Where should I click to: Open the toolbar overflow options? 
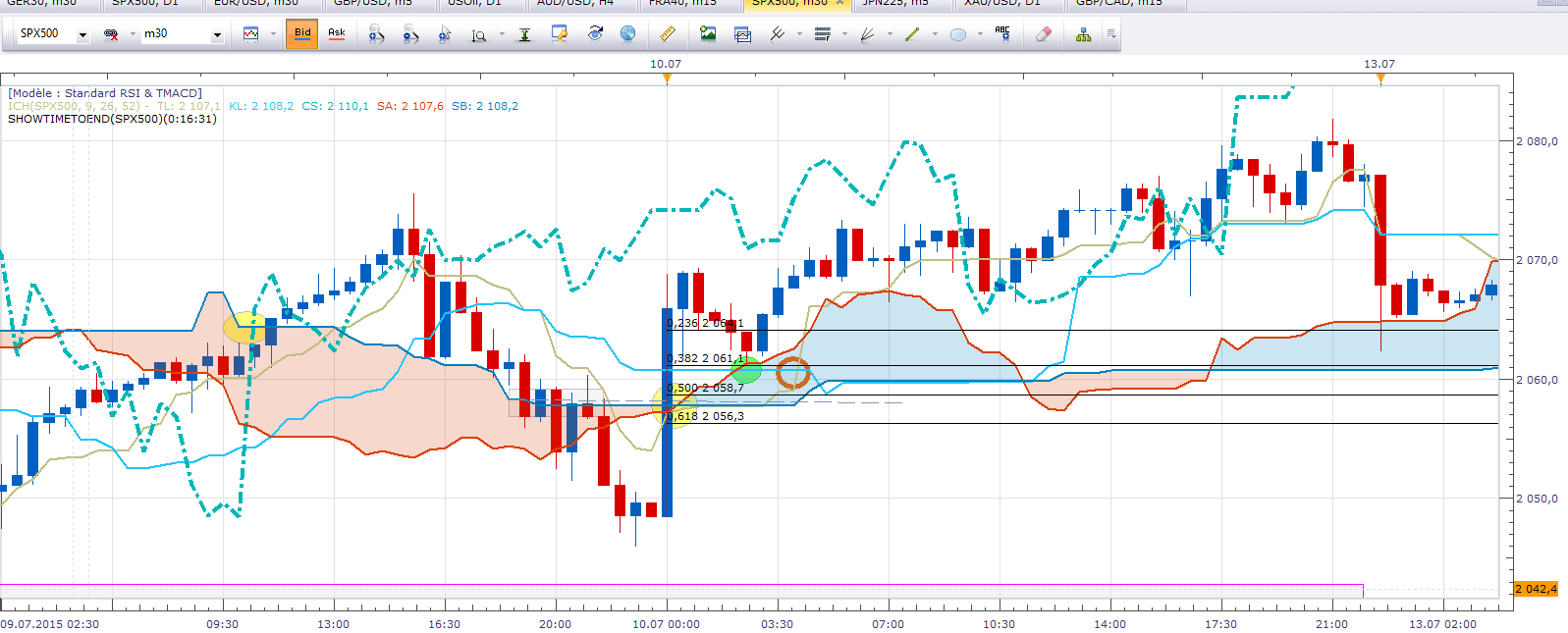(1111, 34)
